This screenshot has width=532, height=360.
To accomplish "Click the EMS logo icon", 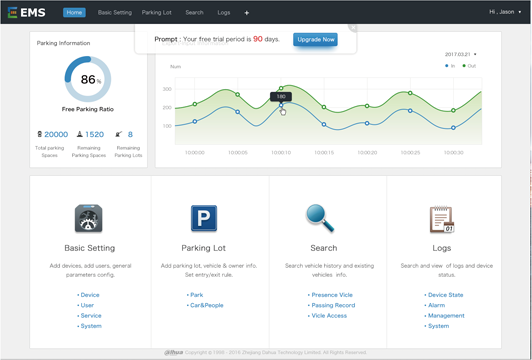I will point(12,12).
